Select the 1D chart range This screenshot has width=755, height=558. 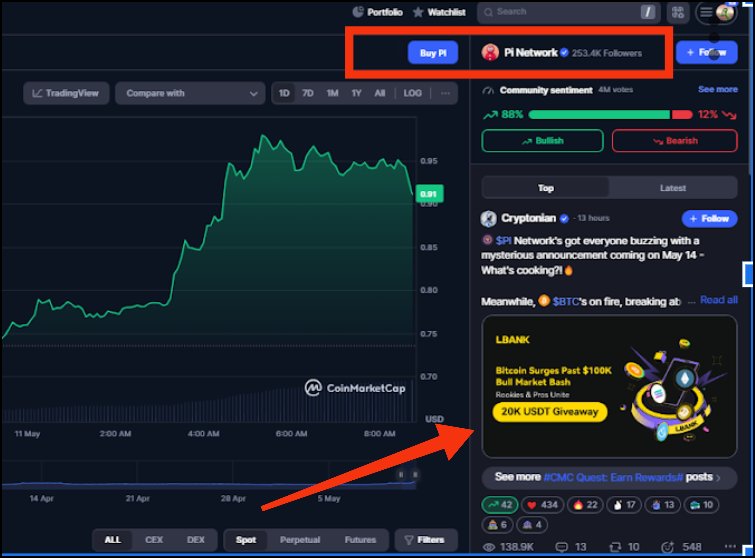[x=284, y=93]
